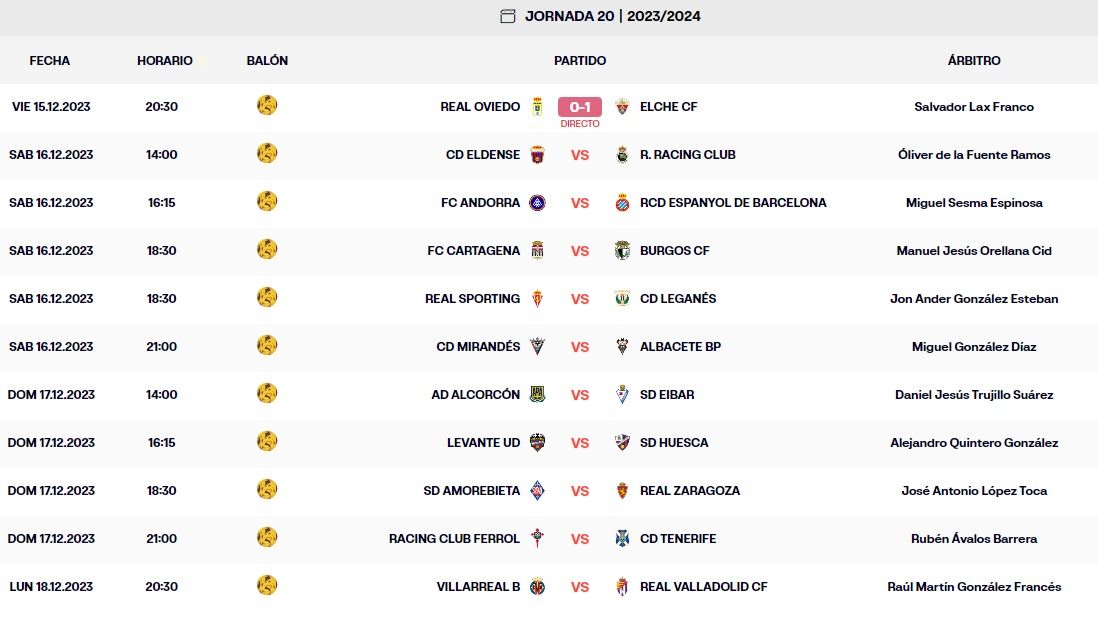Click the Levante UD club crest
The image size is (1098, 624).
tap(537, 443)
